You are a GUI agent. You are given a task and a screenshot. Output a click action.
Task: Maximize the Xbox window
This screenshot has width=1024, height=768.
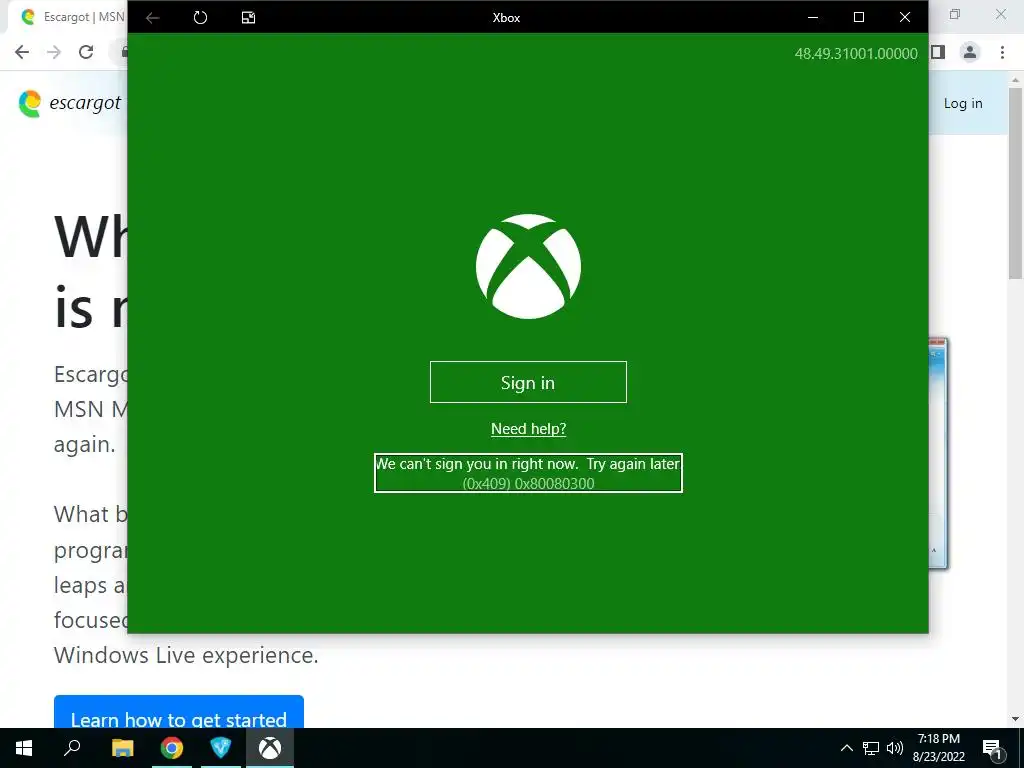(859, 18)
